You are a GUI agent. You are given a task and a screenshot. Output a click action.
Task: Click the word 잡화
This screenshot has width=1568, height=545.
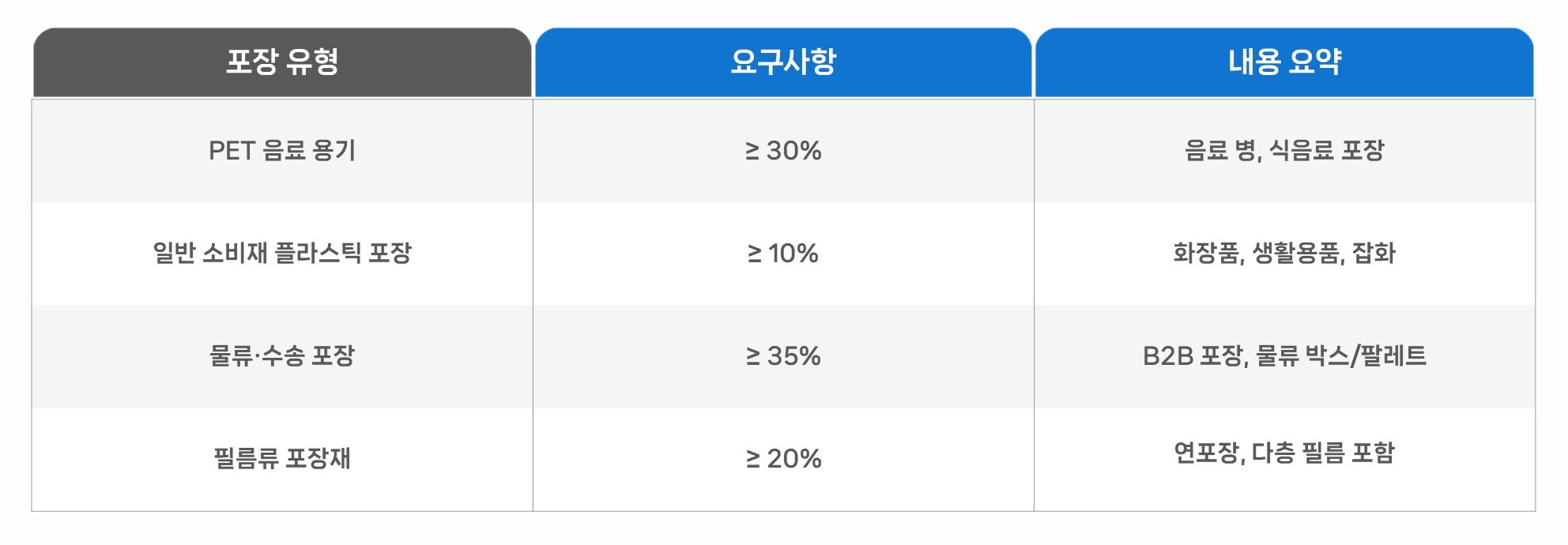pos(1374,253)
